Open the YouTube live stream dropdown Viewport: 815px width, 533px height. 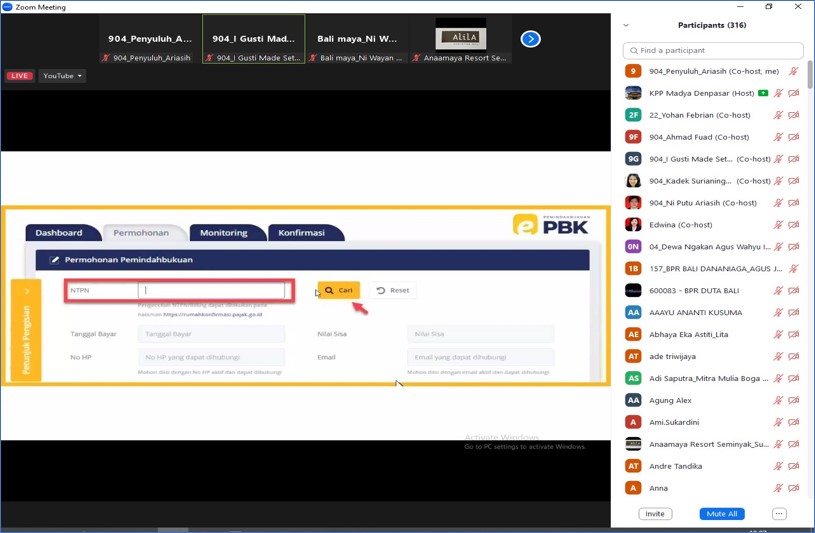[x=62, y=76]
